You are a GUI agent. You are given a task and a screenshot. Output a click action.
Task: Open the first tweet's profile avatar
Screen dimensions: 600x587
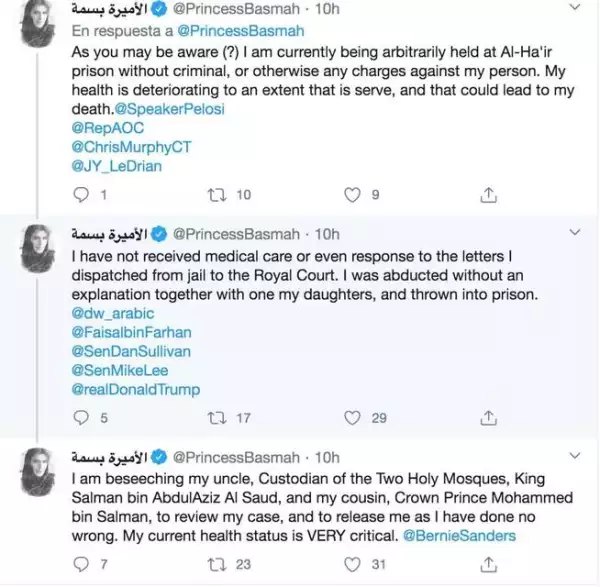pos(41,22)
